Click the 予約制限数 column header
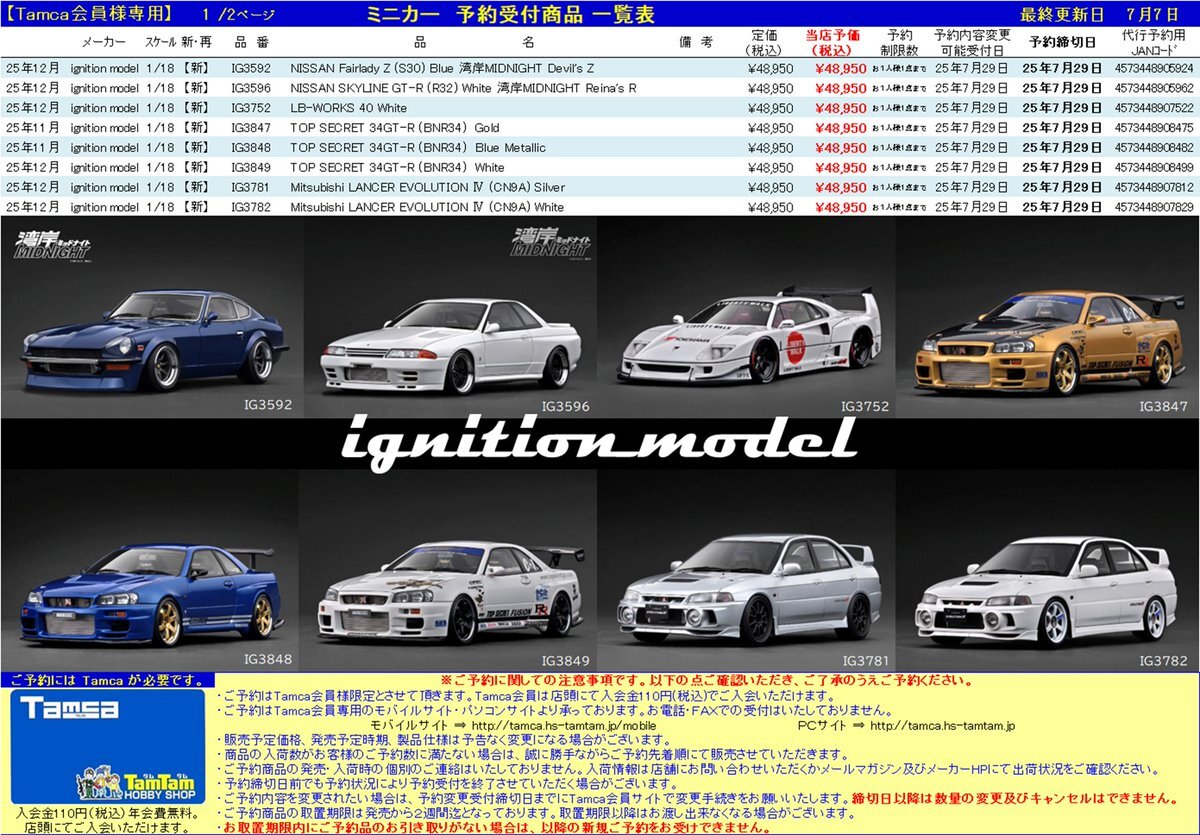This screenshot has width=1200, height=835. coord(898,42)
